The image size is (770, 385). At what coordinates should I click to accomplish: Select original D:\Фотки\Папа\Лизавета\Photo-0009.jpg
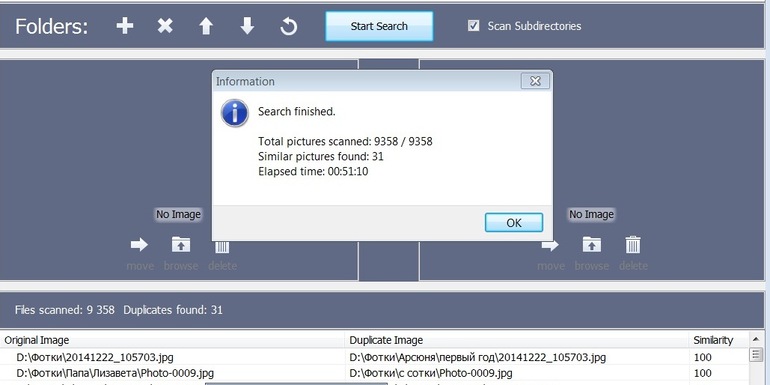(x=115, y=373)
